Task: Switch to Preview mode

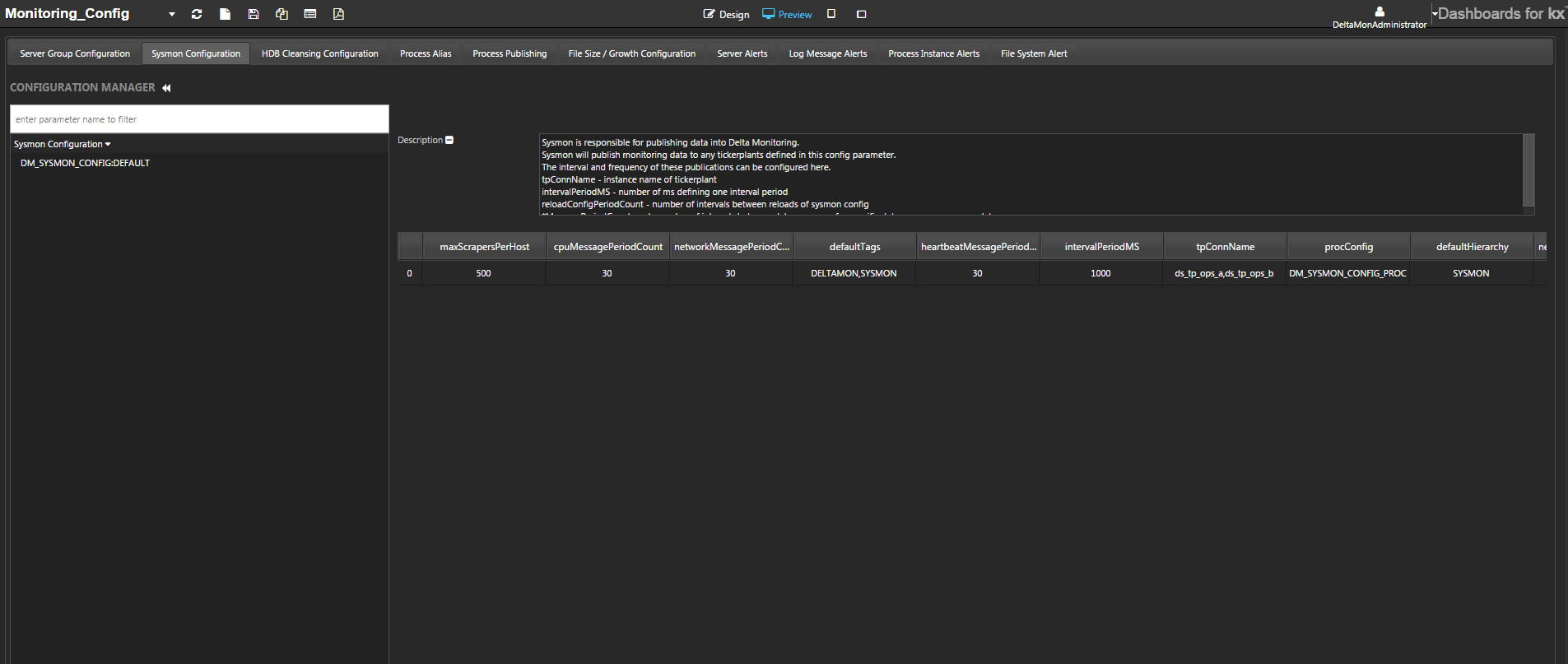Action: click(x=787, y=14)
